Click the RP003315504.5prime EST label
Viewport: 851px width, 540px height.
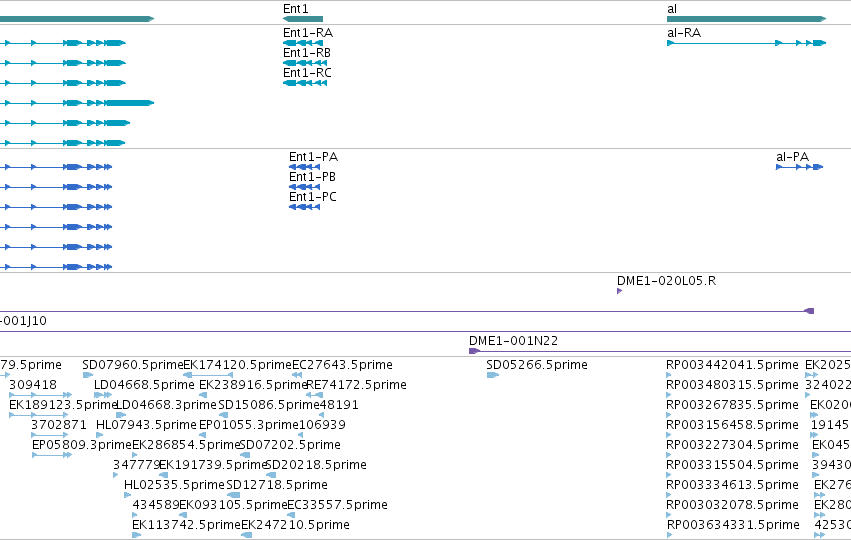(733, 465)
